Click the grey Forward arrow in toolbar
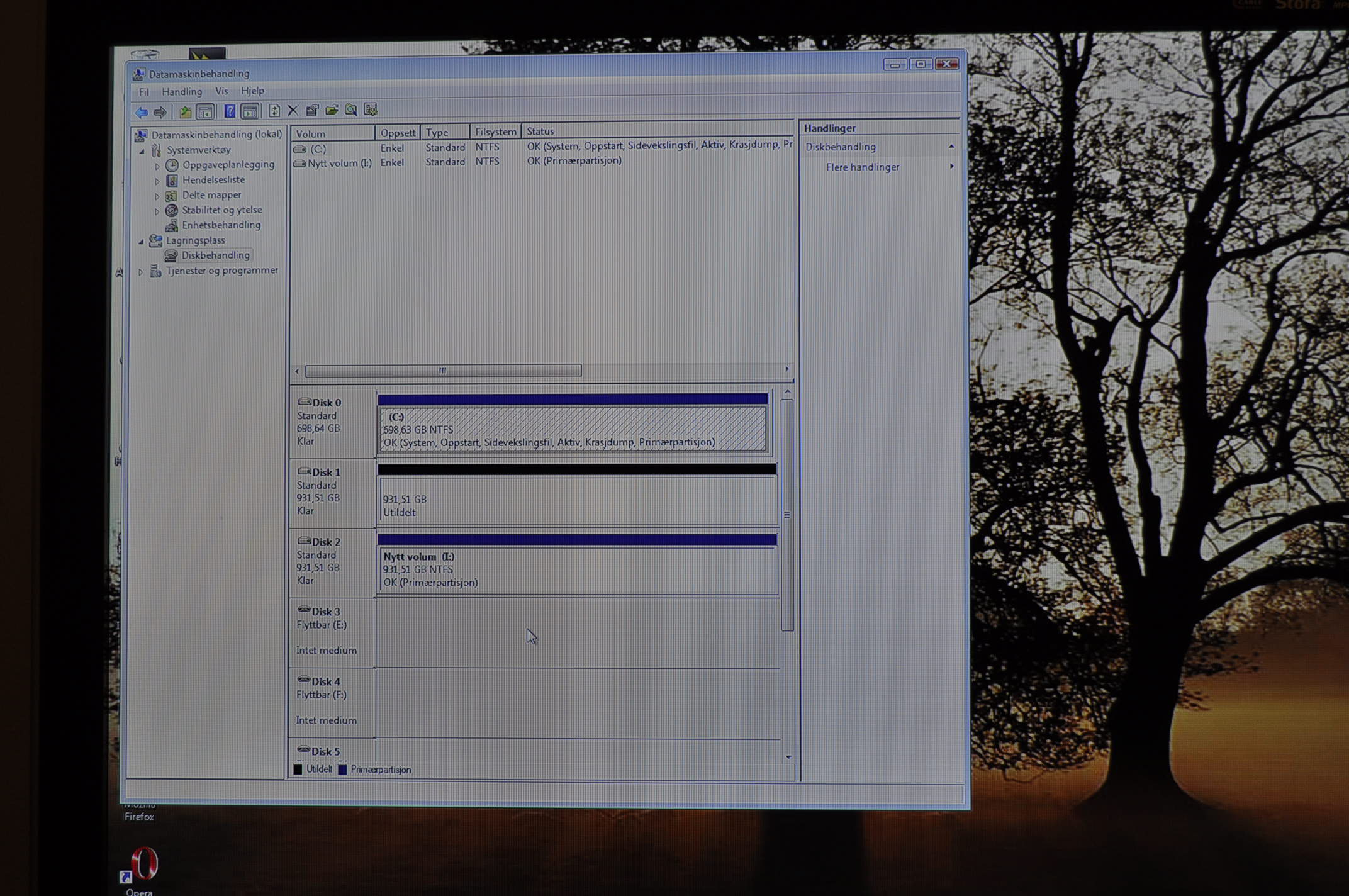 tap(160, 112)
